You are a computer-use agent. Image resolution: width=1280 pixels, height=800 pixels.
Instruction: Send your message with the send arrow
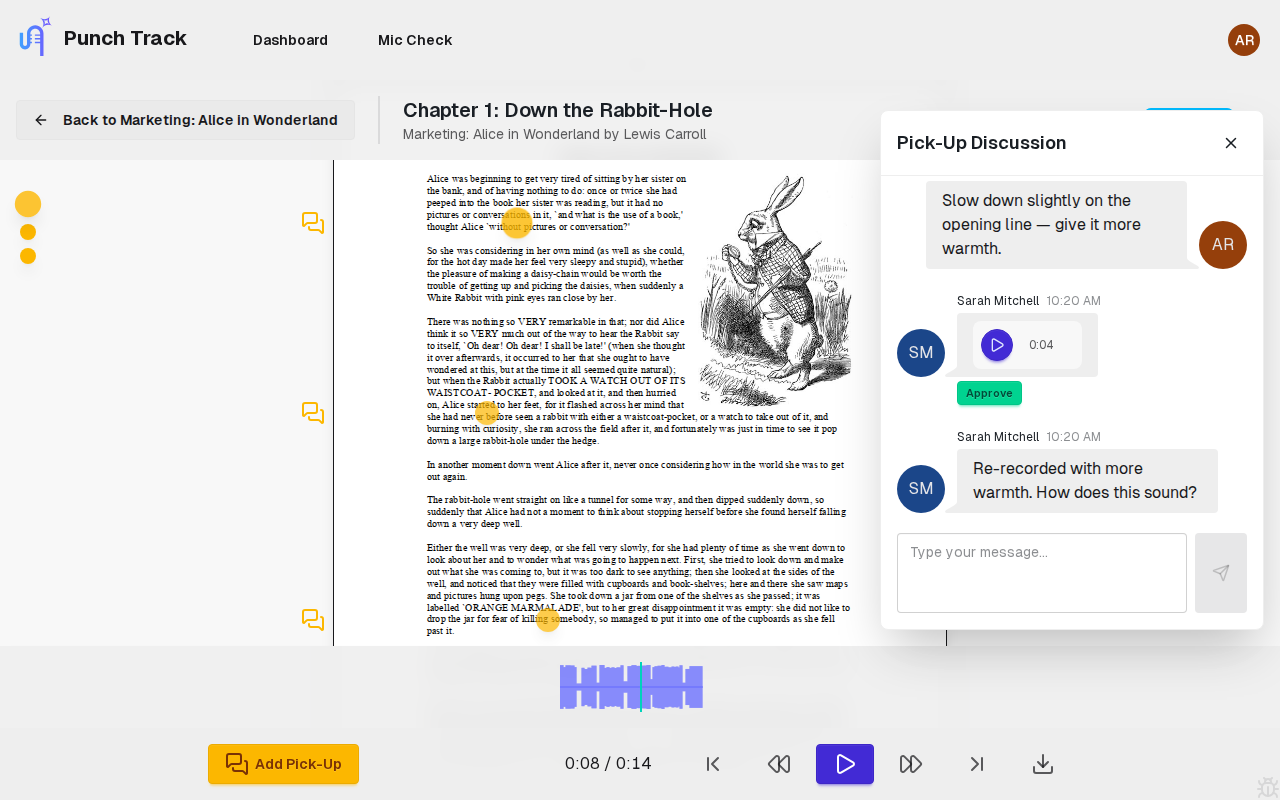point(1221,572)
